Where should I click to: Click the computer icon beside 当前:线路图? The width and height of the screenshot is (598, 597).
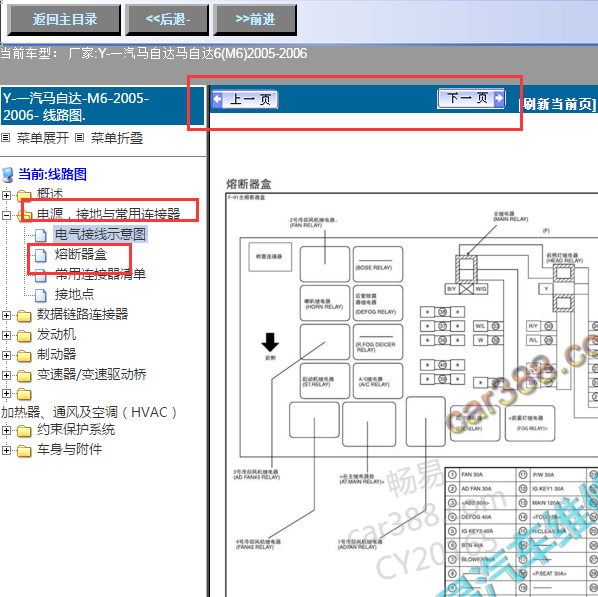tap(8, 175)
